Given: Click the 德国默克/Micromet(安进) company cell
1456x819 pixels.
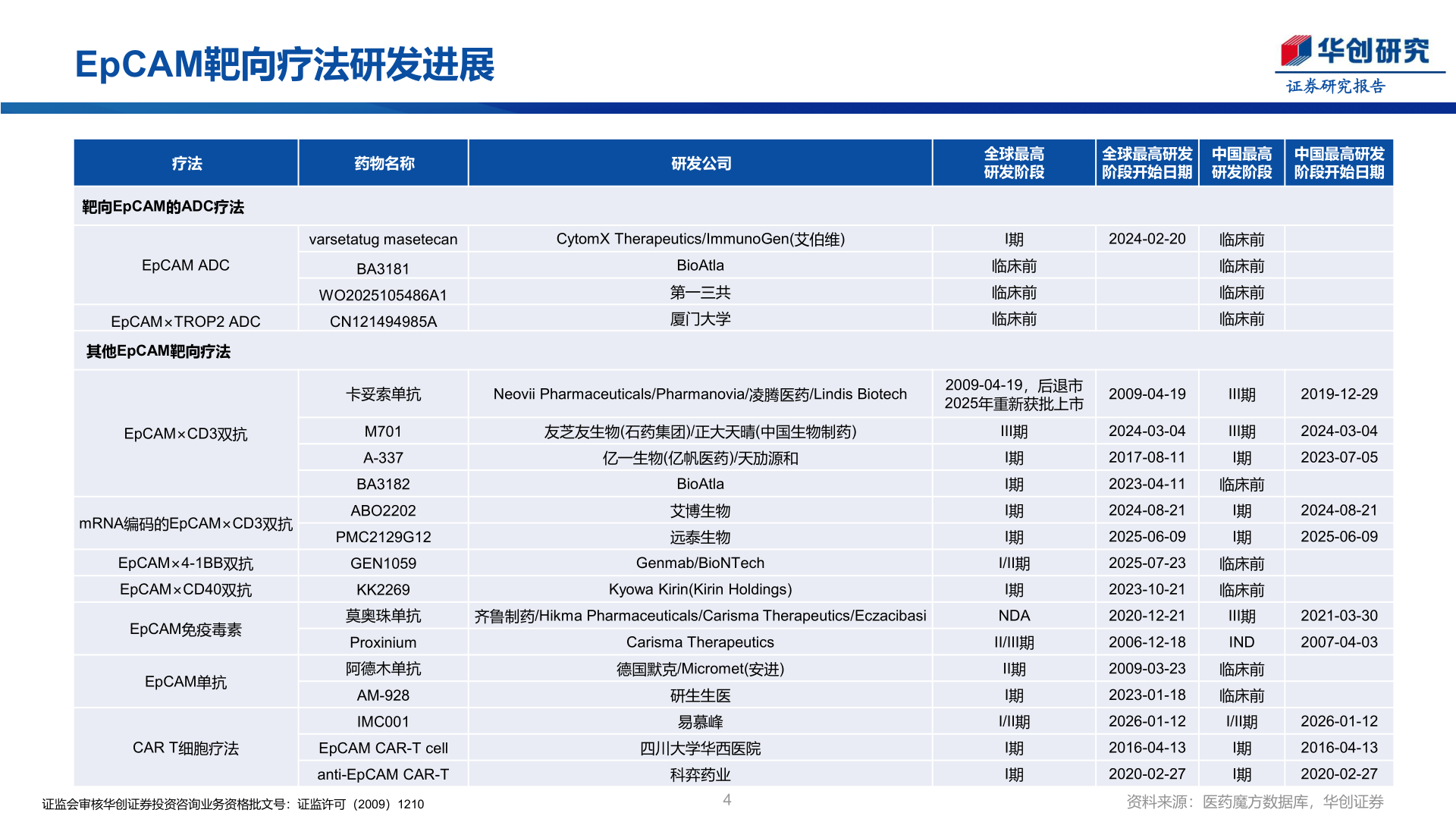Looking at the screenshot, I should (701, 669).
